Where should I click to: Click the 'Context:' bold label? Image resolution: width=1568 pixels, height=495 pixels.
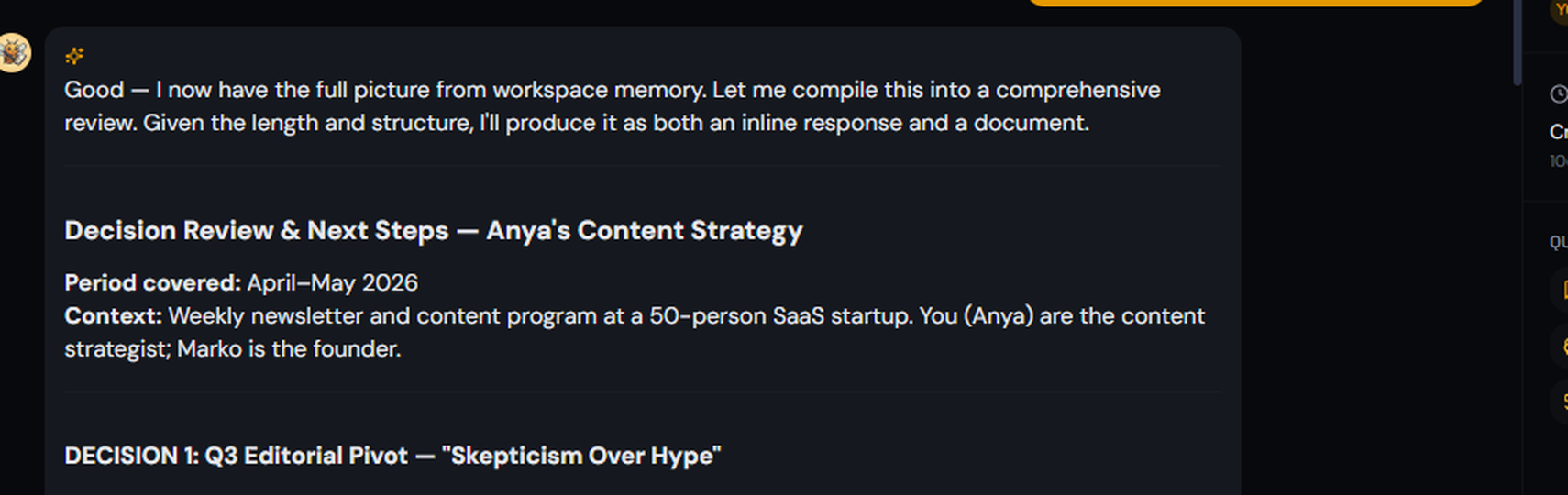point(113,315)
